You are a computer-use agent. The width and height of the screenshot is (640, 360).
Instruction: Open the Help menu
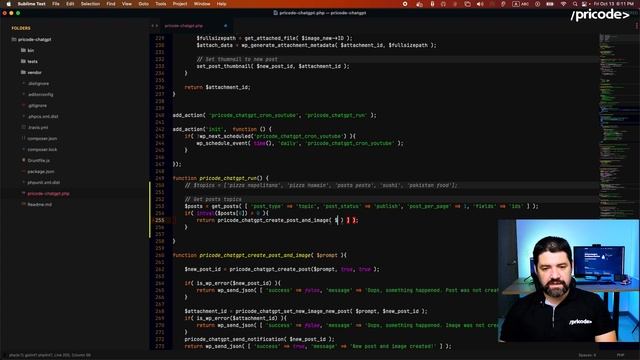pos(221,4)
